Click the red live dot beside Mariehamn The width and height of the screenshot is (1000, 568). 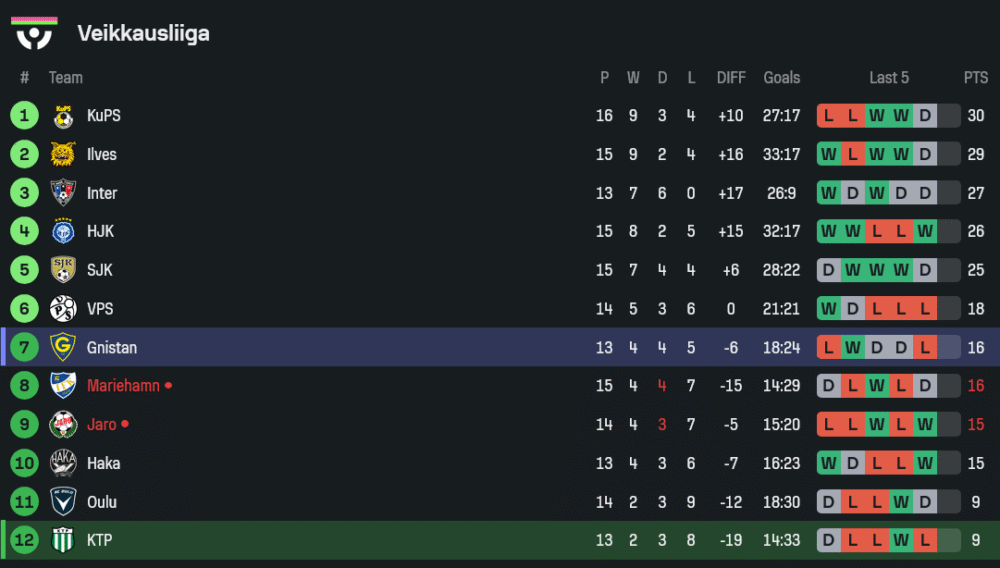pos(168,386)
